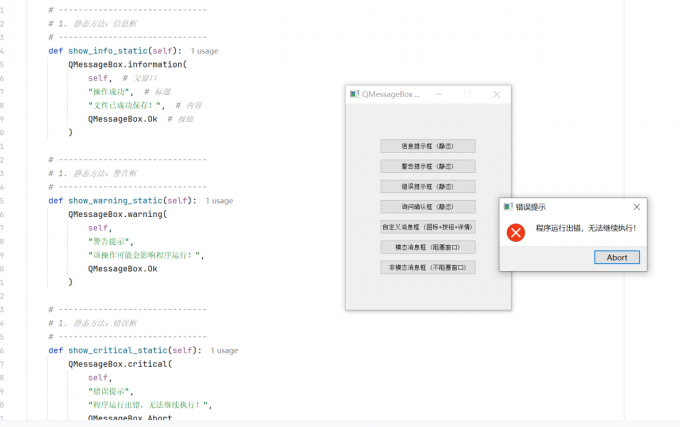Screen dimensions: 680x427
Task: Open 自定义消息框（图标+按钮+详情）
Action: (x=428, y=227)
